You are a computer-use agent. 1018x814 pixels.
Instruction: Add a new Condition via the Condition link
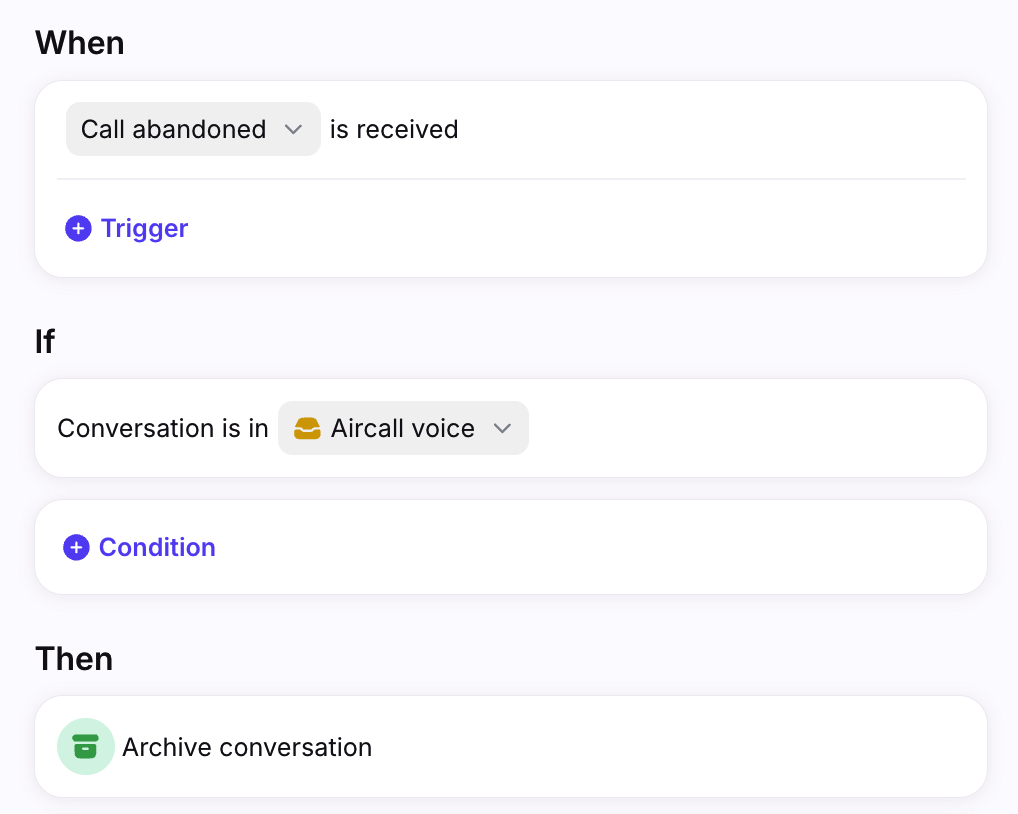(157, 547)
